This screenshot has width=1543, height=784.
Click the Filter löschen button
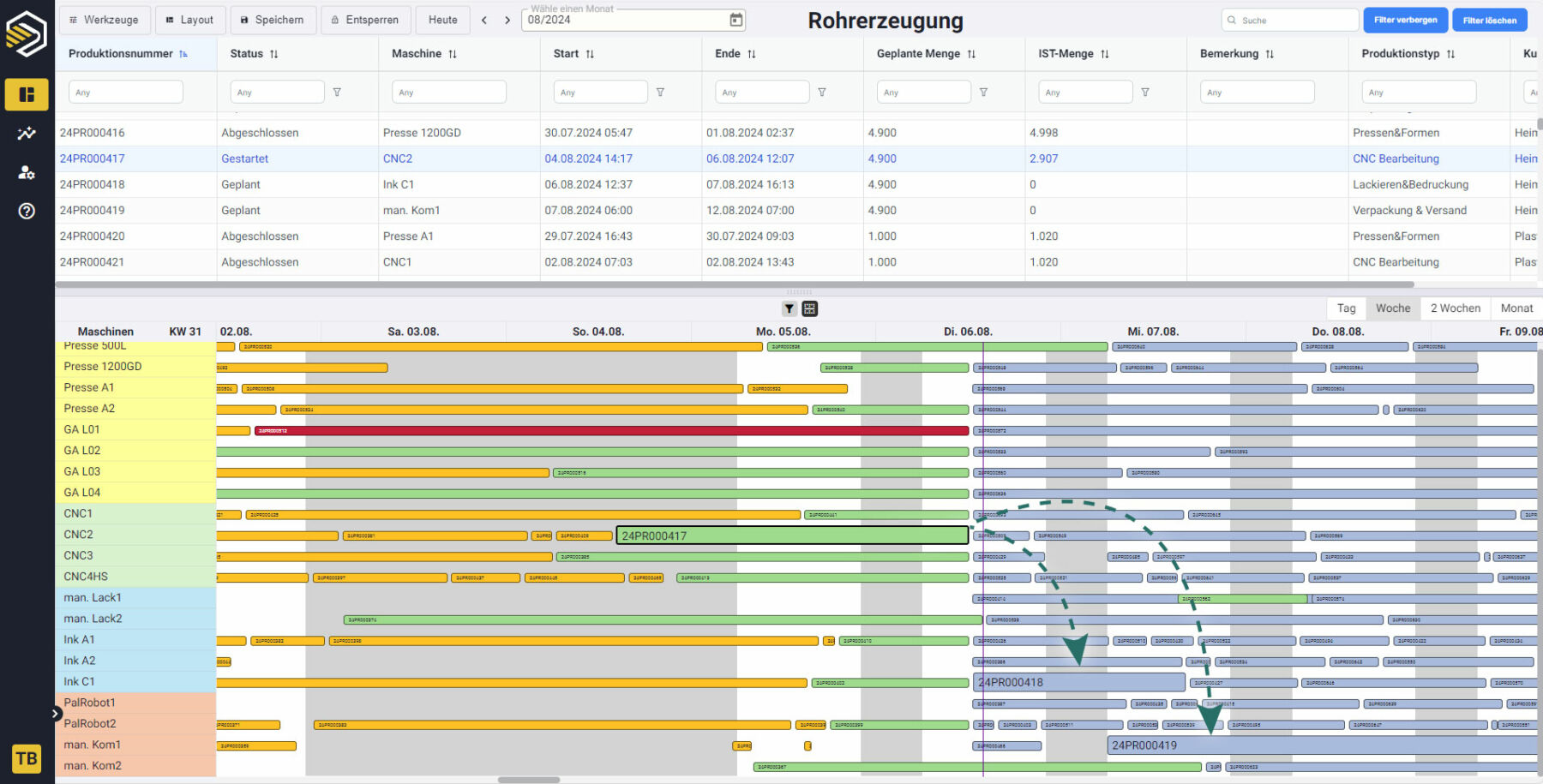click(1490, 19)
